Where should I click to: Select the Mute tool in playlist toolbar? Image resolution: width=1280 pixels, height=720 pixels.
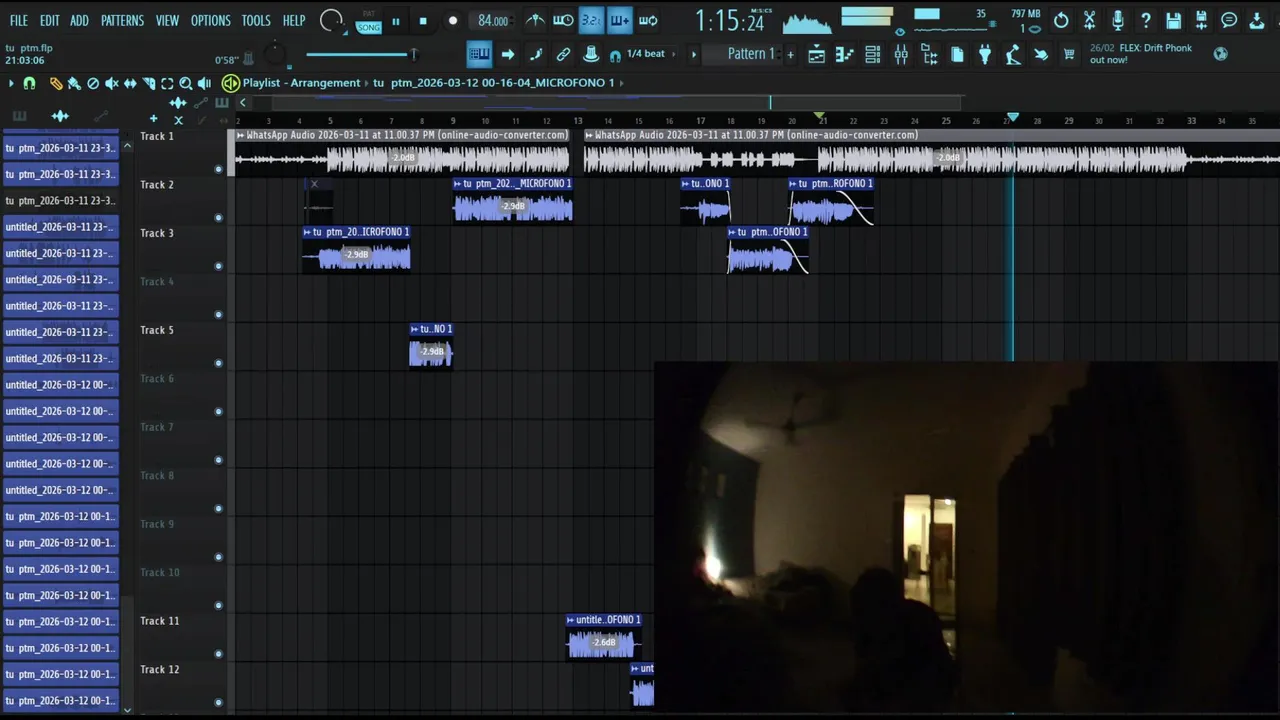point(111,84)
